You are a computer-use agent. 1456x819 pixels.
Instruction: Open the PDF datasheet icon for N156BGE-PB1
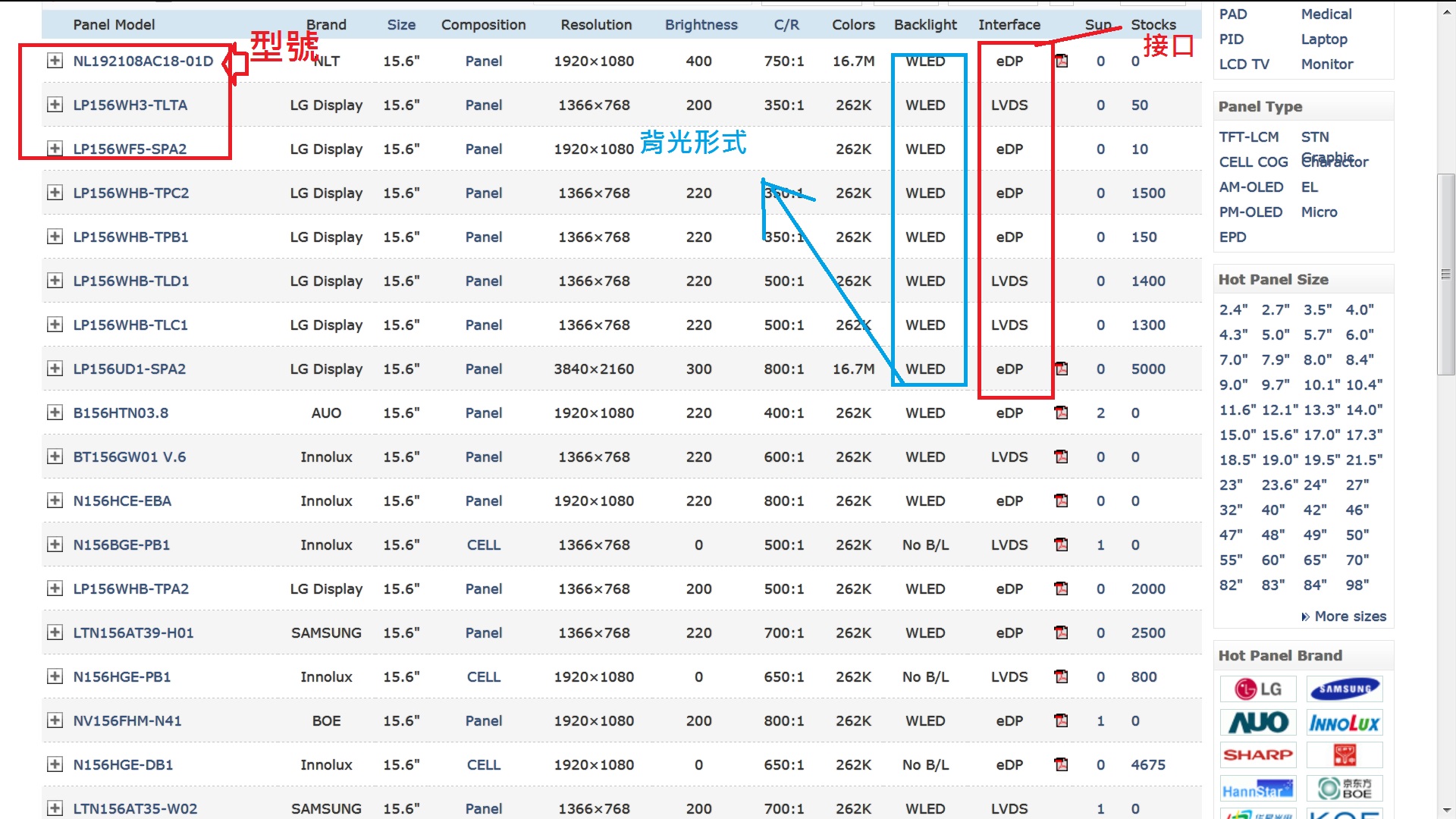[1062, 545]
